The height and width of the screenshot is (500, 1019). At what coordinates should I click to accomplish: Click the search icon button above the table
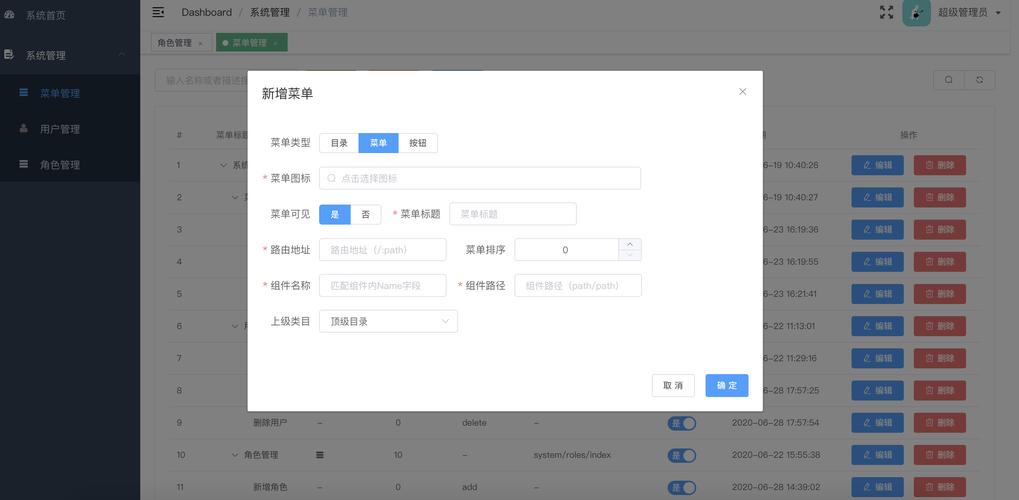pos(949,80)
